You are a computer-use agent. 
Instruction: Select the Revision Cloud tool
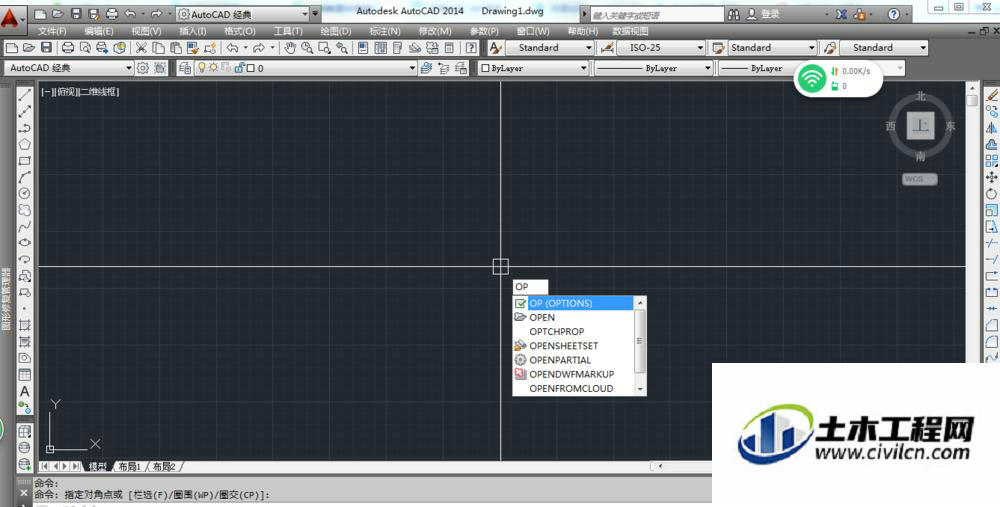click(x=25, y=210)
